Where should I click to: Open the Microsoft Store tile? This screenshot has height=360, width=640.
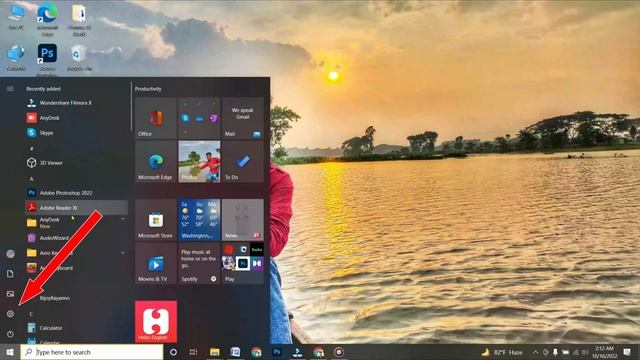(156, 220)
